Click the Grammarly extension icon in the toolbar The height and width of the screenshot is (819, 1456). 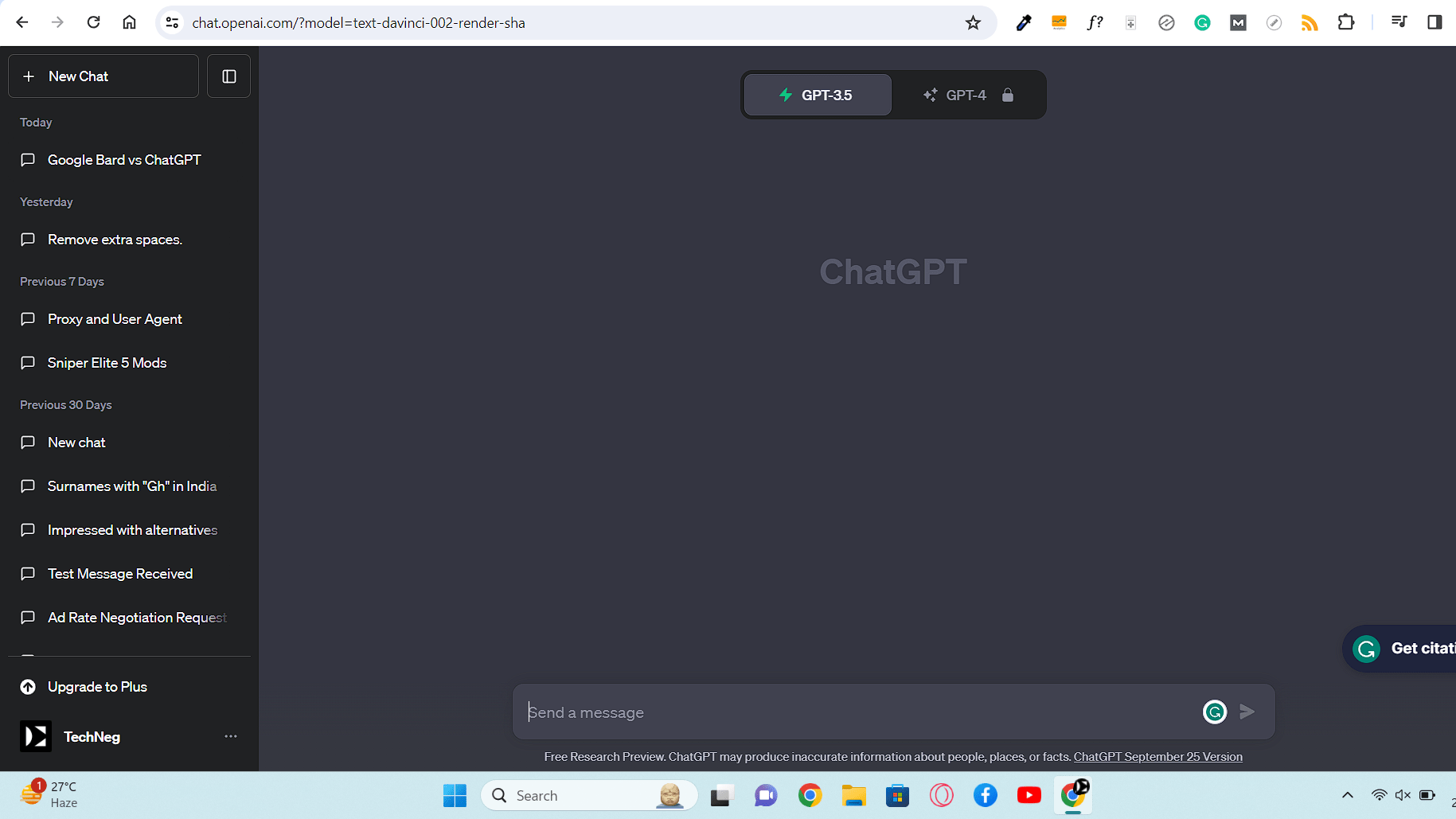[x=1202, y=22]
